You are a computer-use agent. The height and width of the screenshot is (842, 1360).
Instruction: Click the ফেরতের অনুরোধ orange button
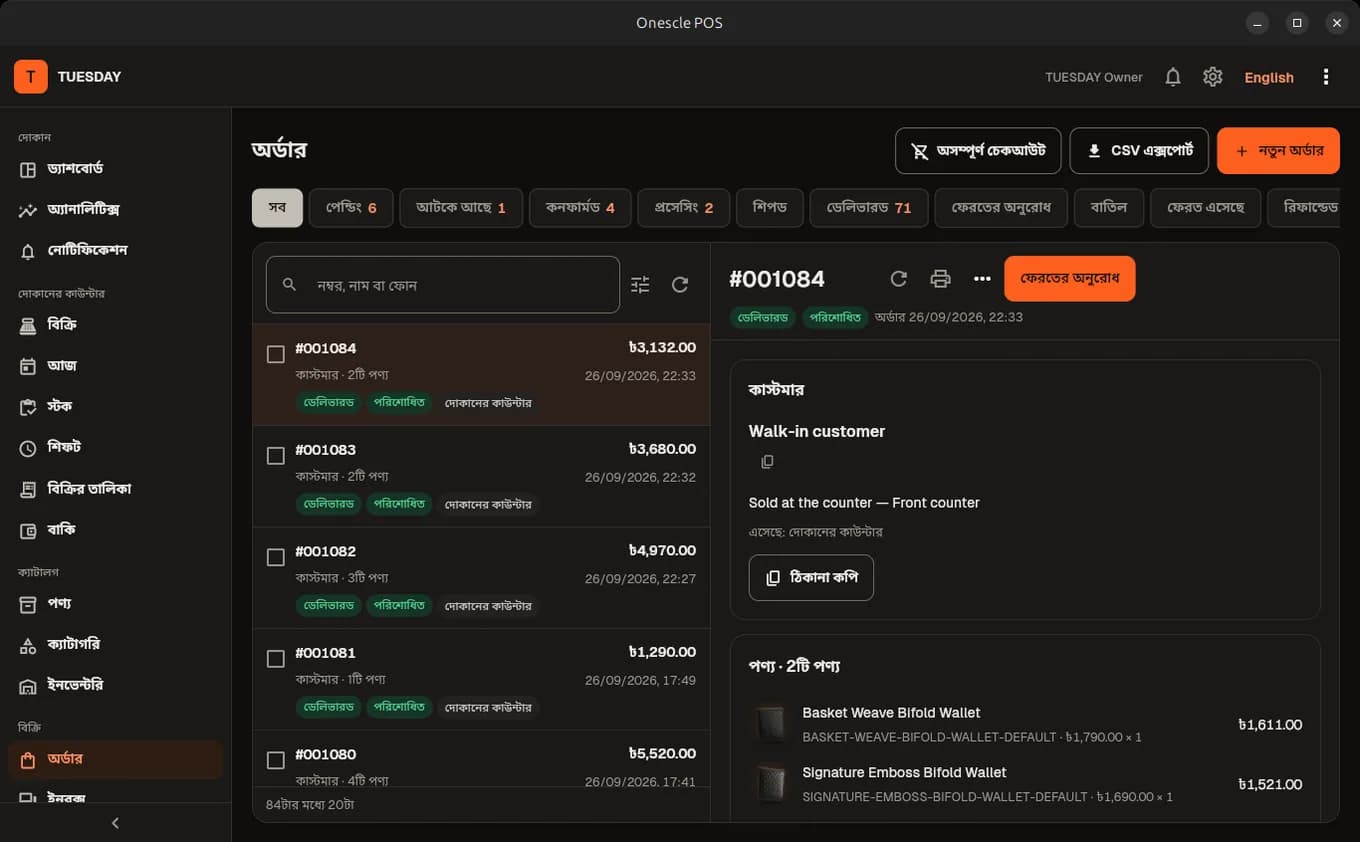(x=1070, y=279)
